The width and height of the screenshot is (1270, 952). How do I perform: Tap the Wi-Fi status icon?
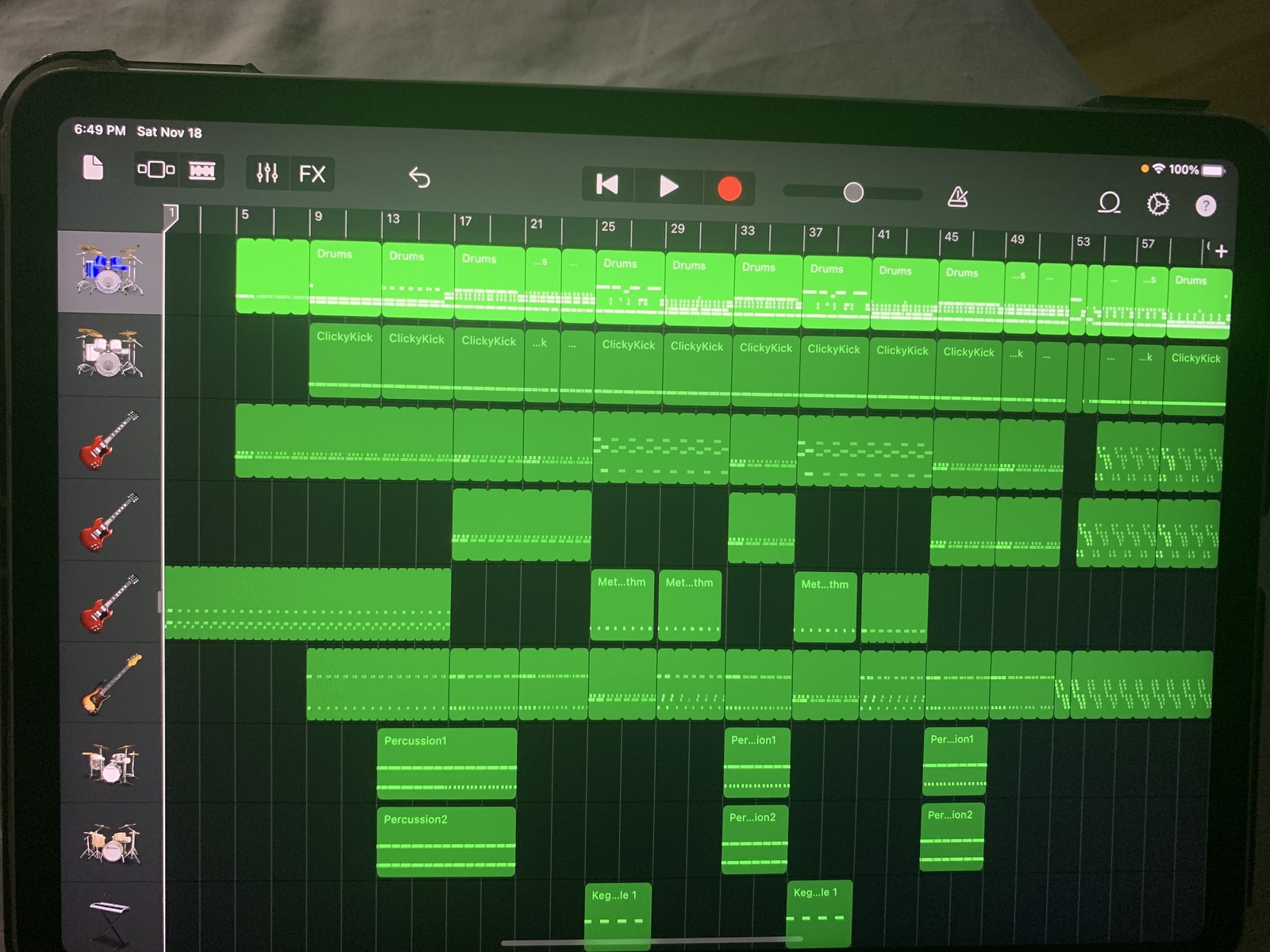1159,168
